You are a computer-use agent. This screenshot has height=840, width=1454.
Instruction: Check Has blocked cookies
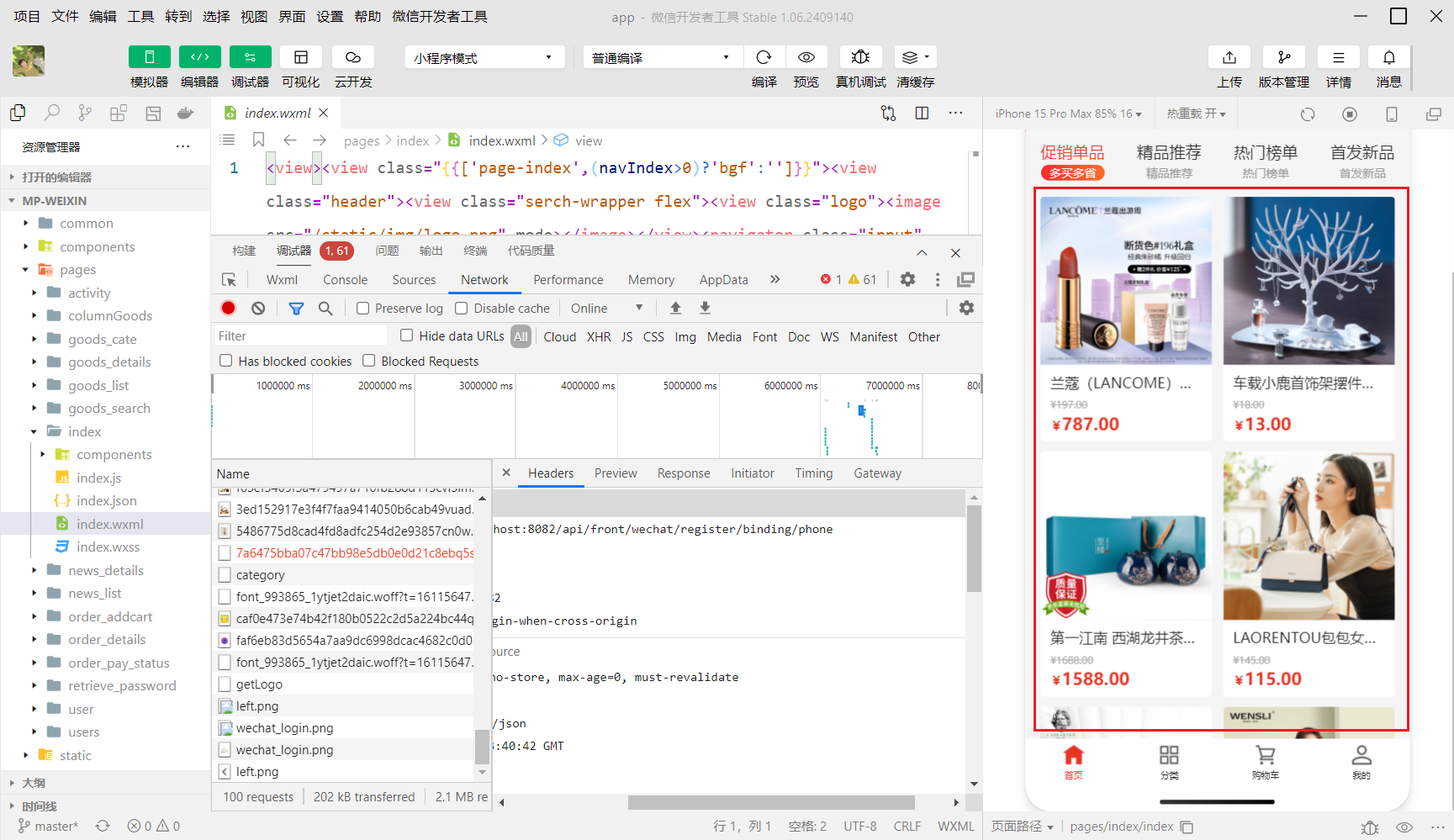point(225,361)
